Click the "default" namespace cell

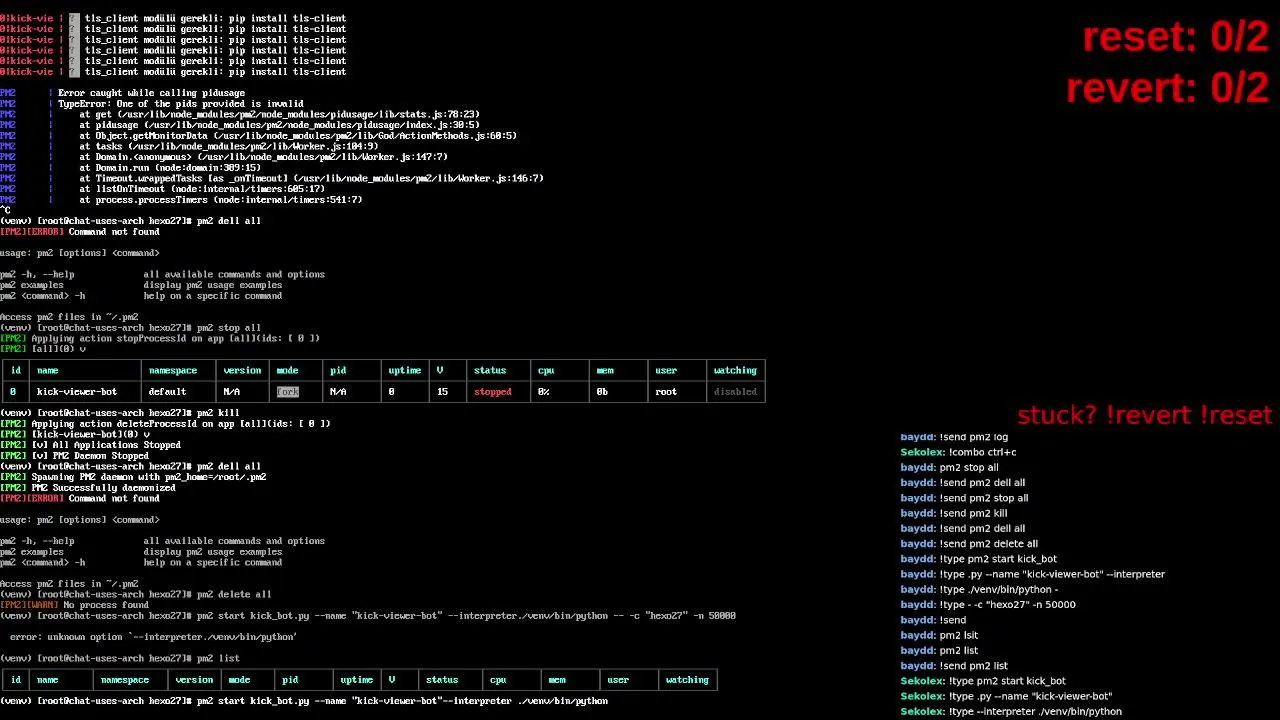[167, 392]
